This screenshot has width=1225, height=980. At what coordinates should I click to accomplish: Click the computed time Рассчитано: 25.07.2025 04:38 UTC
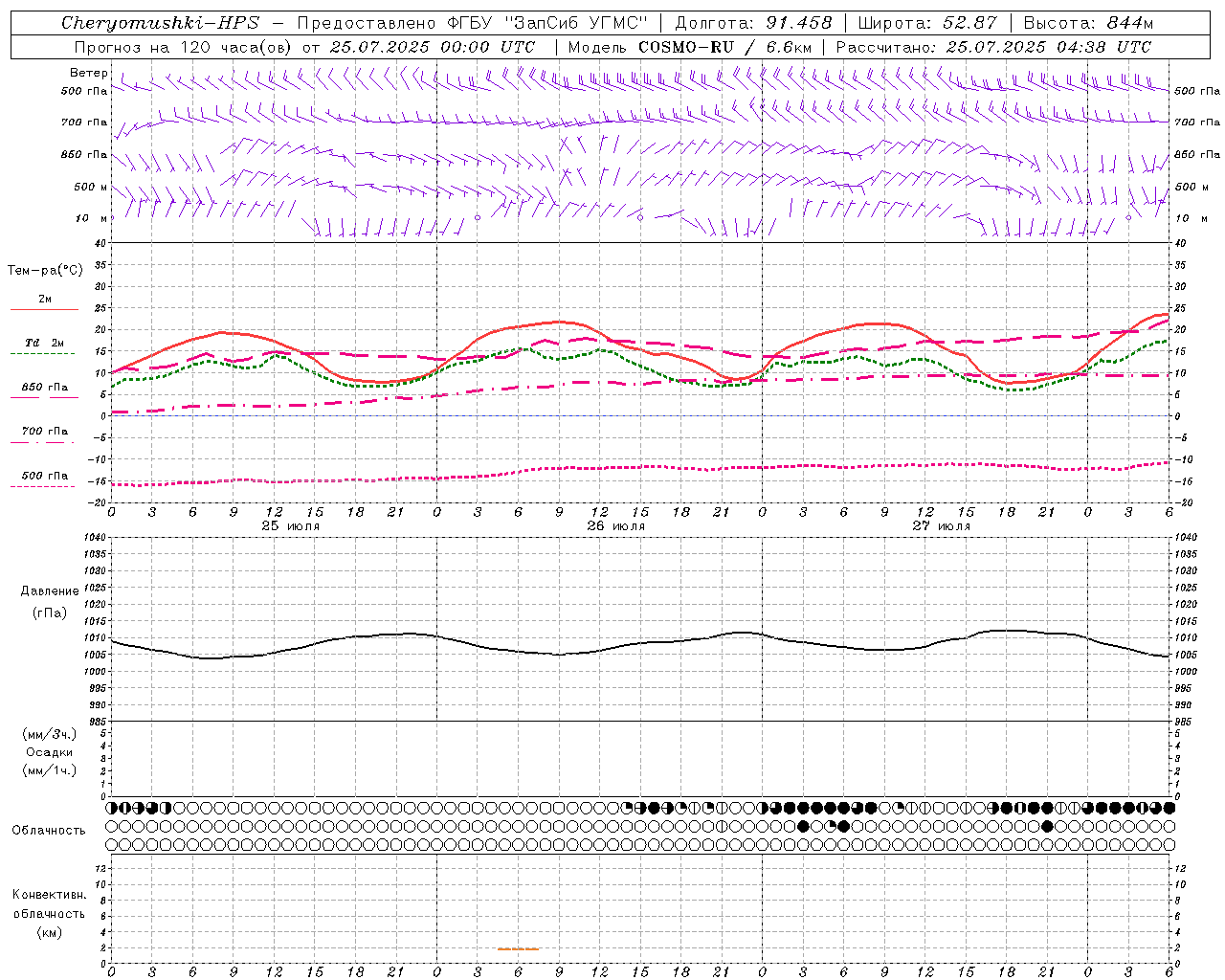click(x=993, y=47)
